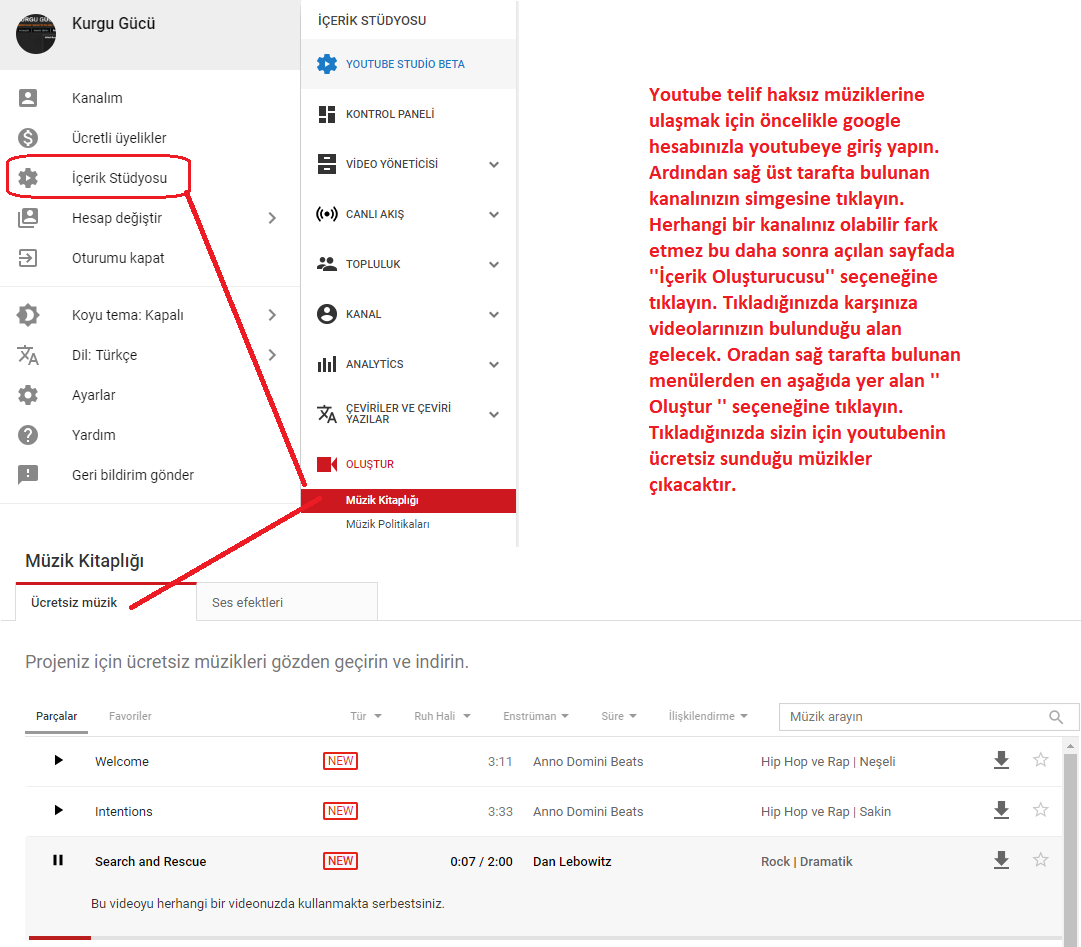Open the Tür filter dropdown
1081x947 pixels.
coord(365,716)
